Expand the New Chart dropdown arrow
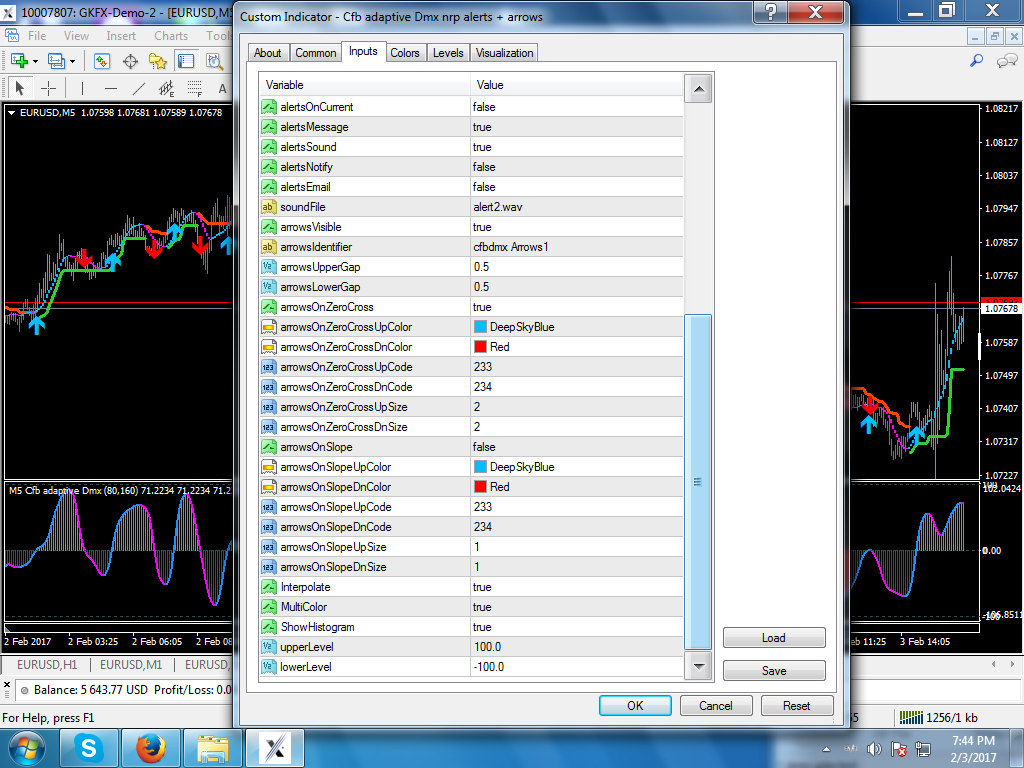The height and width of the screenshot is (768, 1024). [x=35, y=61]
